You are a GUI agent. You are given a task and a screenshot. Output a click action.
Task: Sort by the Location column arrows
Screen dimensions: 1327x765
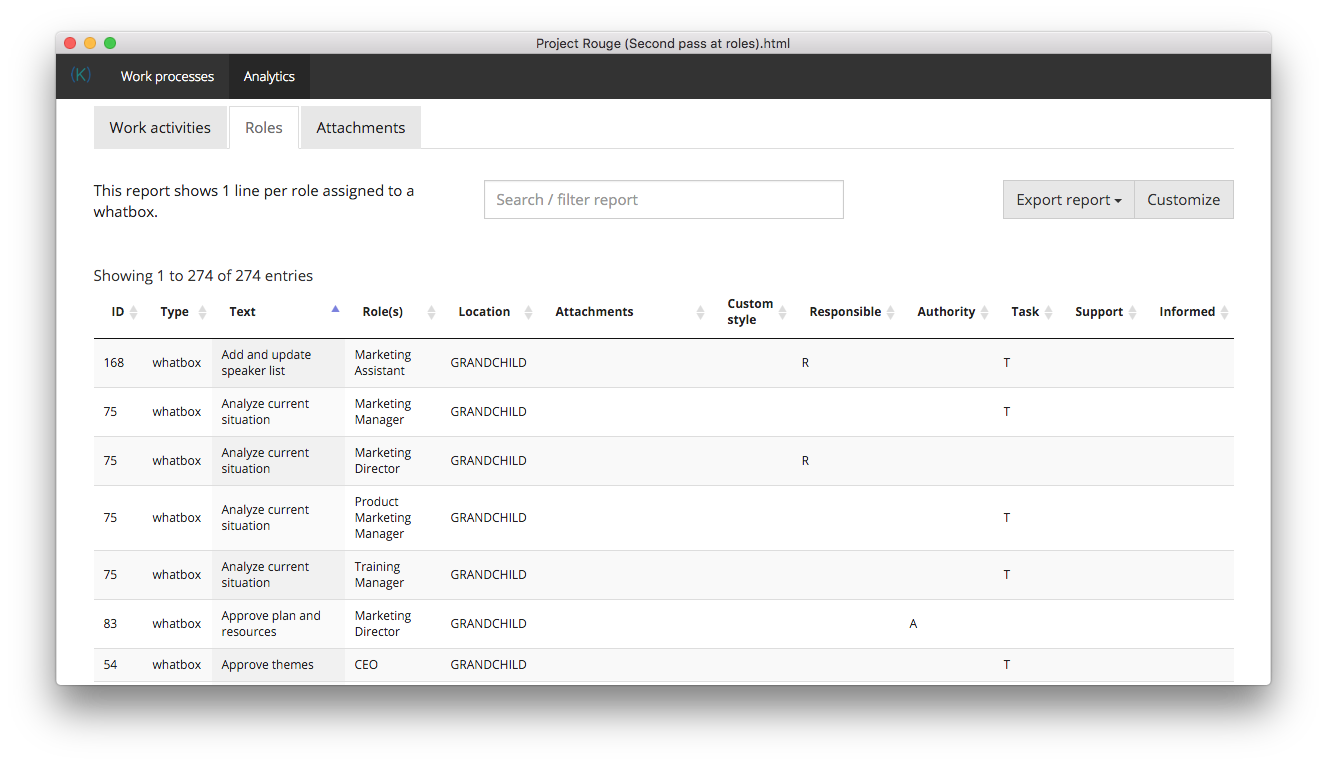(528, 312)
